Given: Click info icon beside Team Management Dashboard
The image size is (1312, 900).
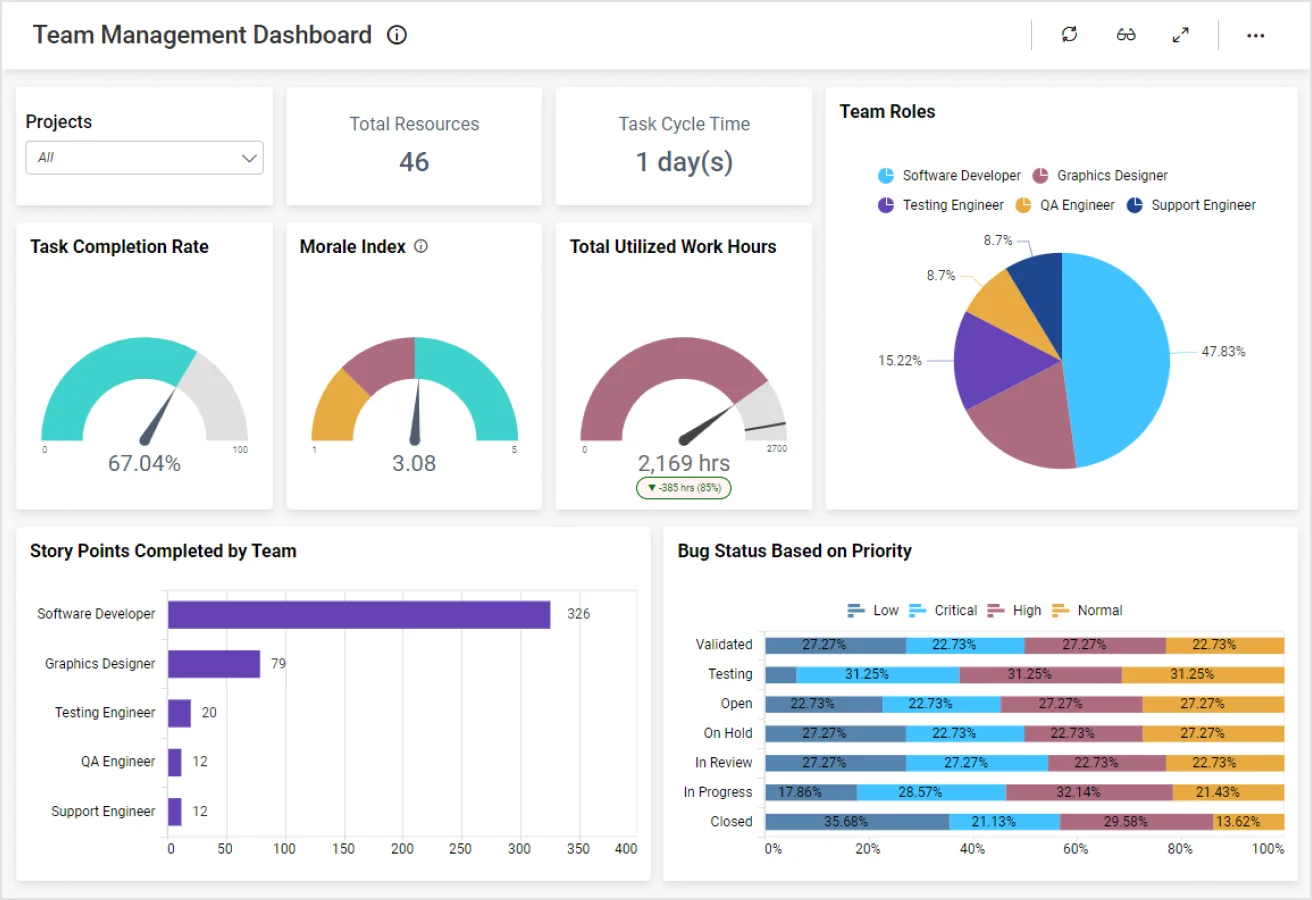Looking at the screenshot, I should tap(397, 35).
